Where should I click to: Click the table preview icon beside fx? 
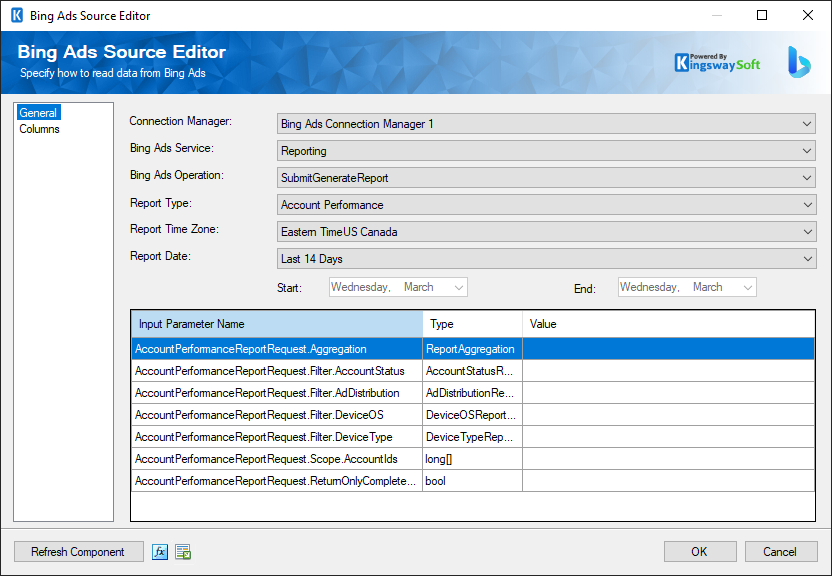[x=183, y=552]
